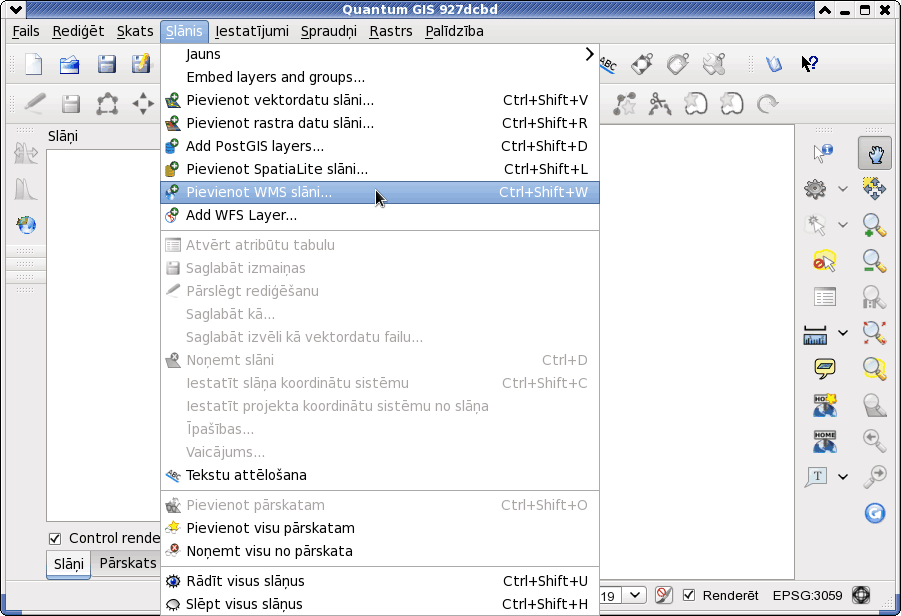Choose Add PostGIS layers entry
The image size is (901, 616).
pyautogui.click(x=380, y=146)
